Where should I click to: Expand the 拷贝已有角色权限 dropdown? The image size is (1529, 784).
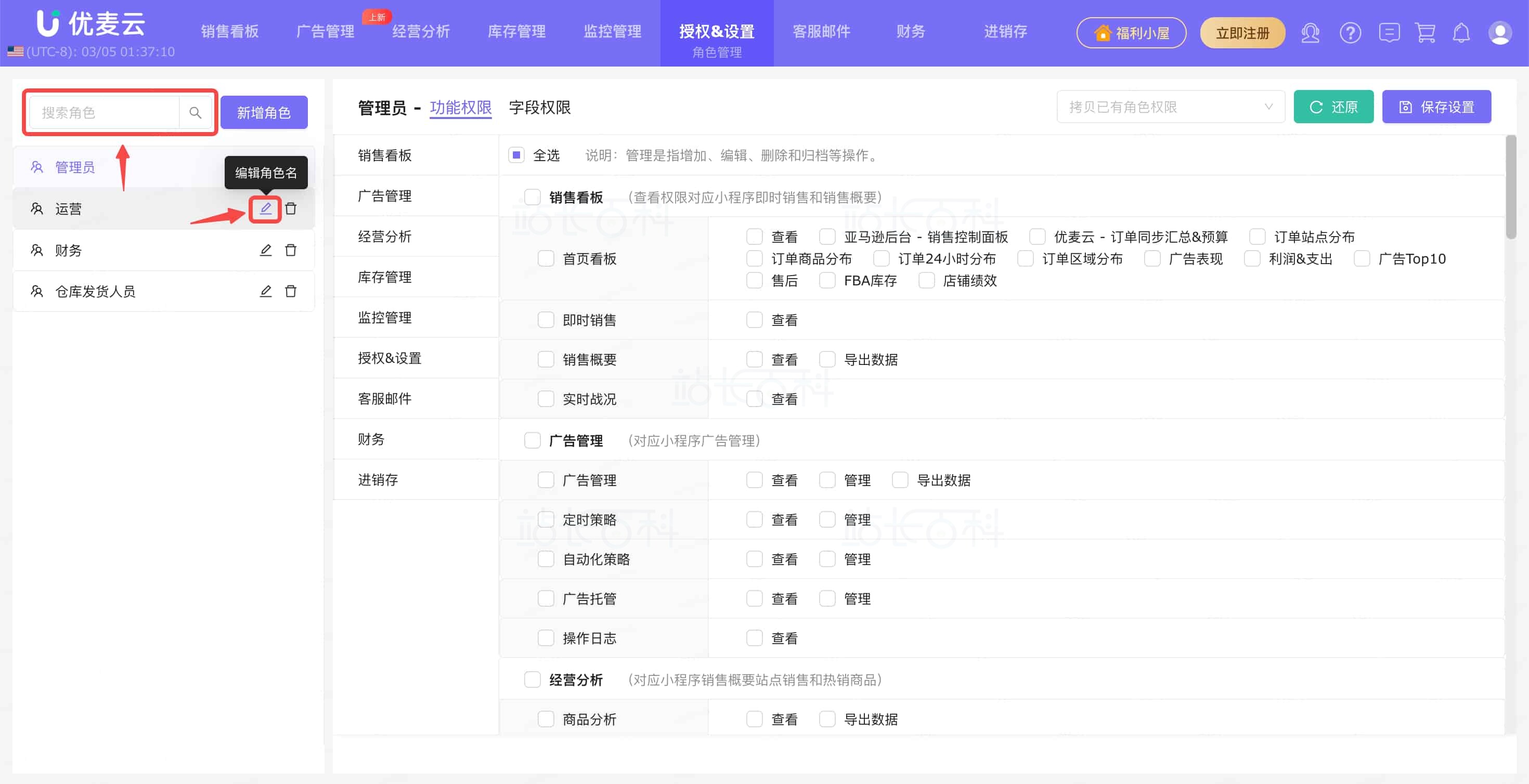point(1170,108)
